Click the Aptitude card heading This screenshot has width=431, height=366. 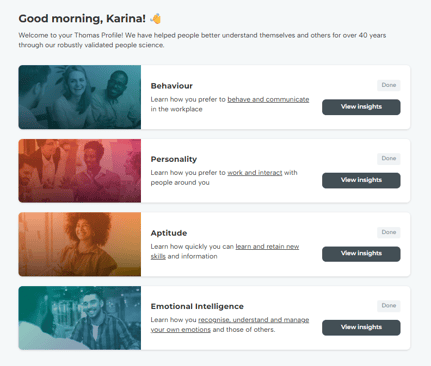pyautogui.click(x=169, y=233)
